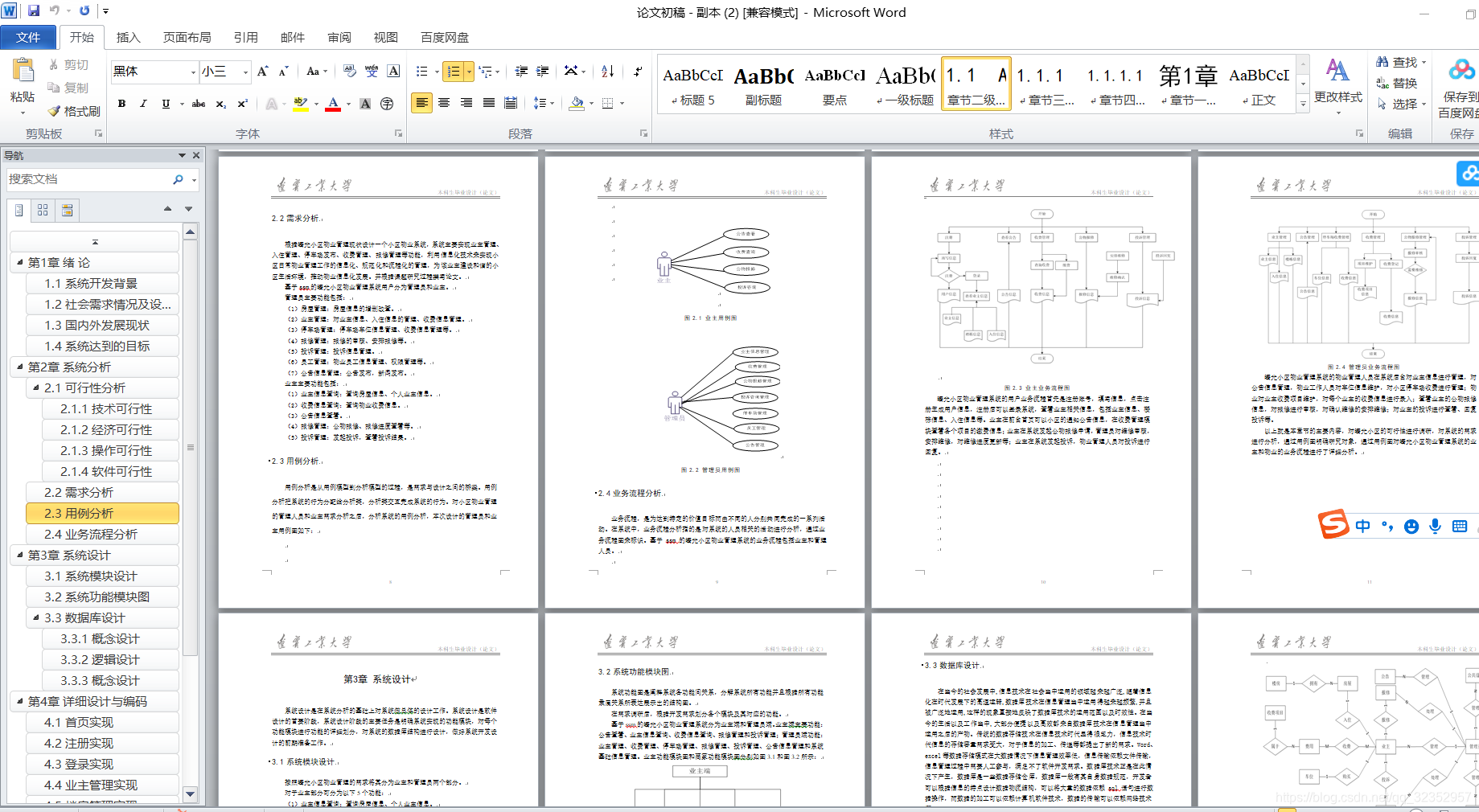Toggle the bulleted list button
Viewport: 1479px width, 812px height.
click(421, 72)
